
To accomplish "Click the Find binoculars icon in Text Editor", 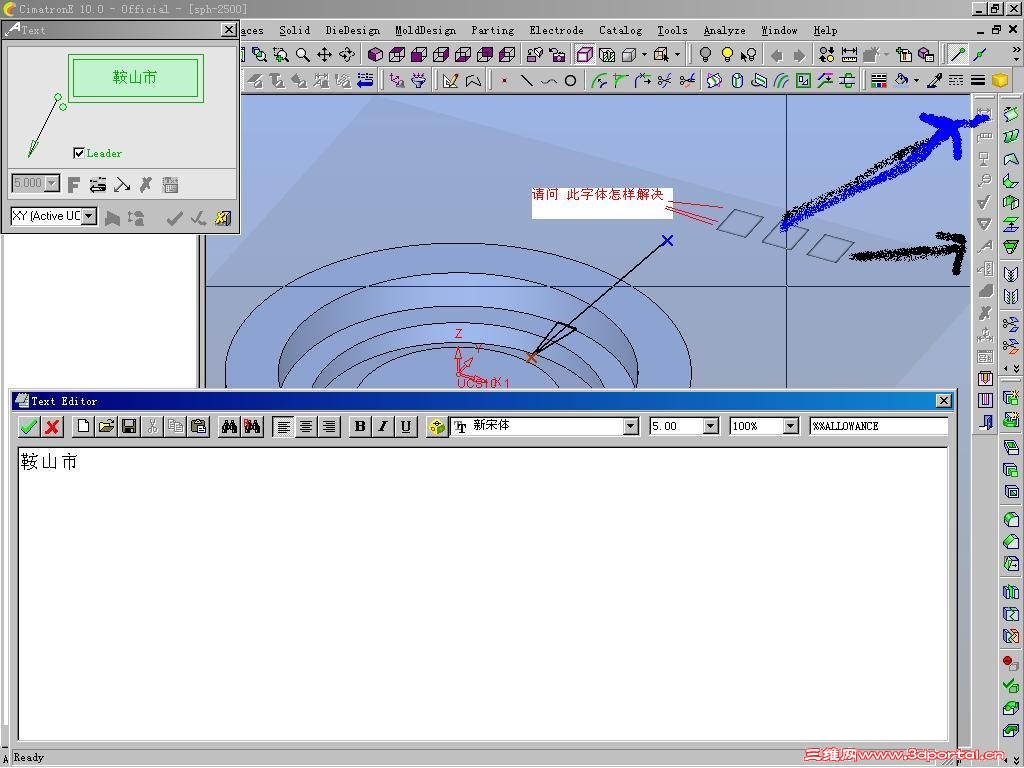I will (229, 426).
